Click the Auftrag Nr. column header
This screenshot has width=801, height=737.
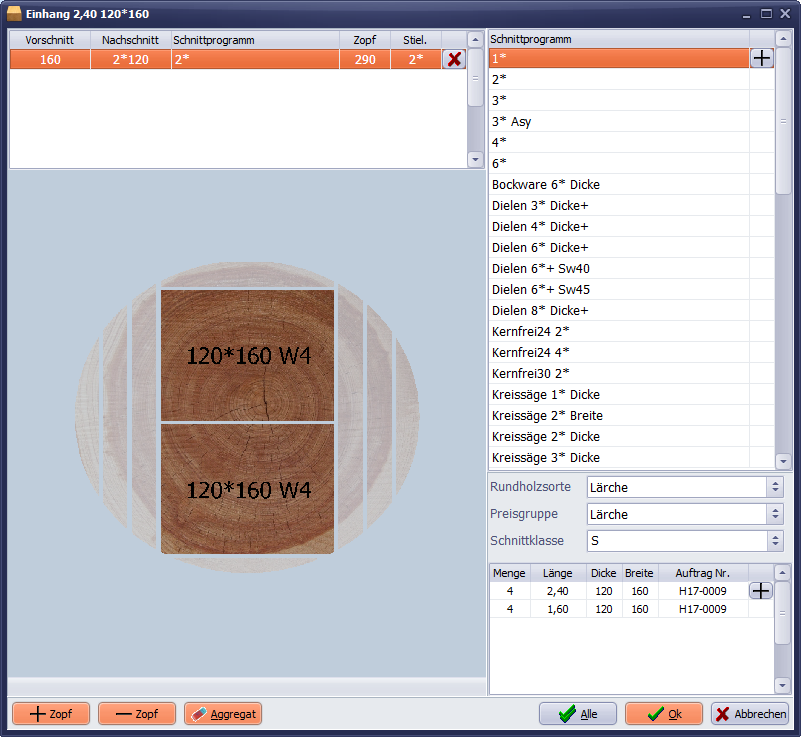[703, 573]
